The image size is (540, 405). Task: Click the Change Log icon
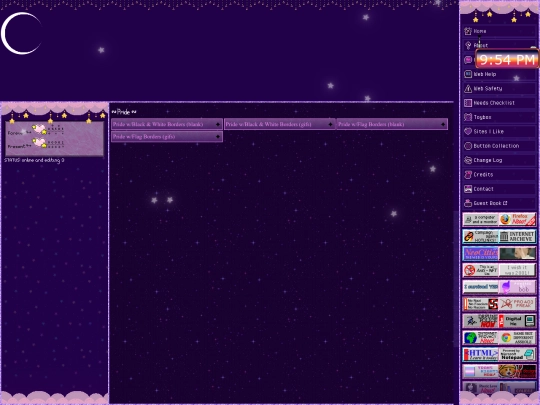468,160
